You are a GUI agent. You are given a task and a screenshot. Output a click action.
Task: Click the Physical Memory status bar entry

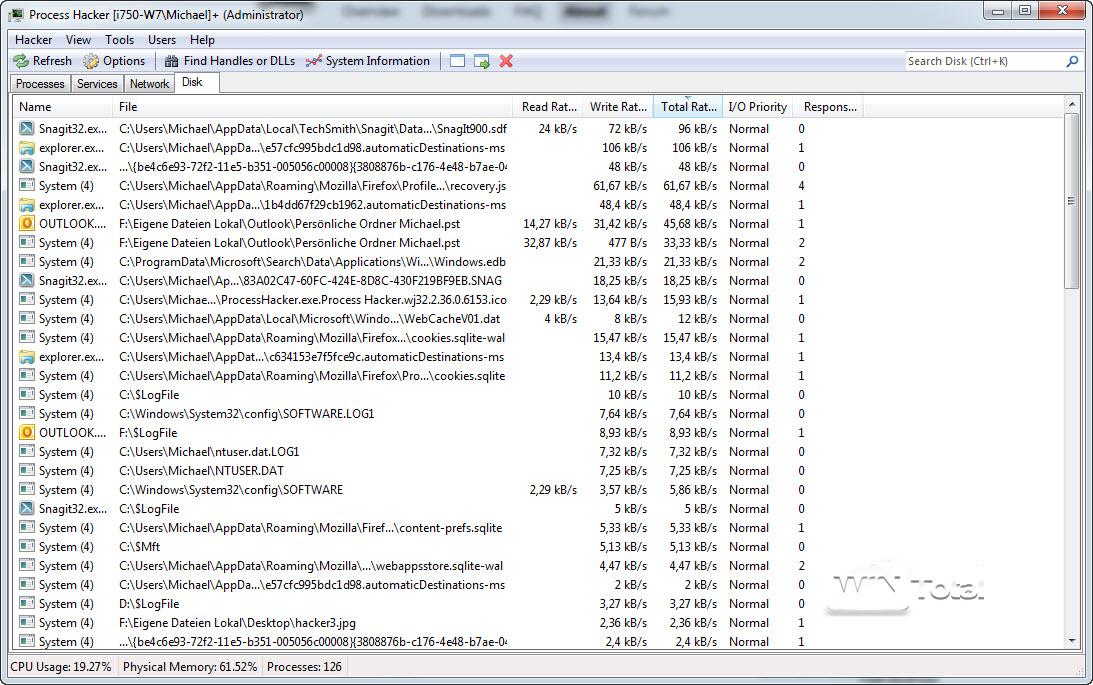tap(190, 667)
